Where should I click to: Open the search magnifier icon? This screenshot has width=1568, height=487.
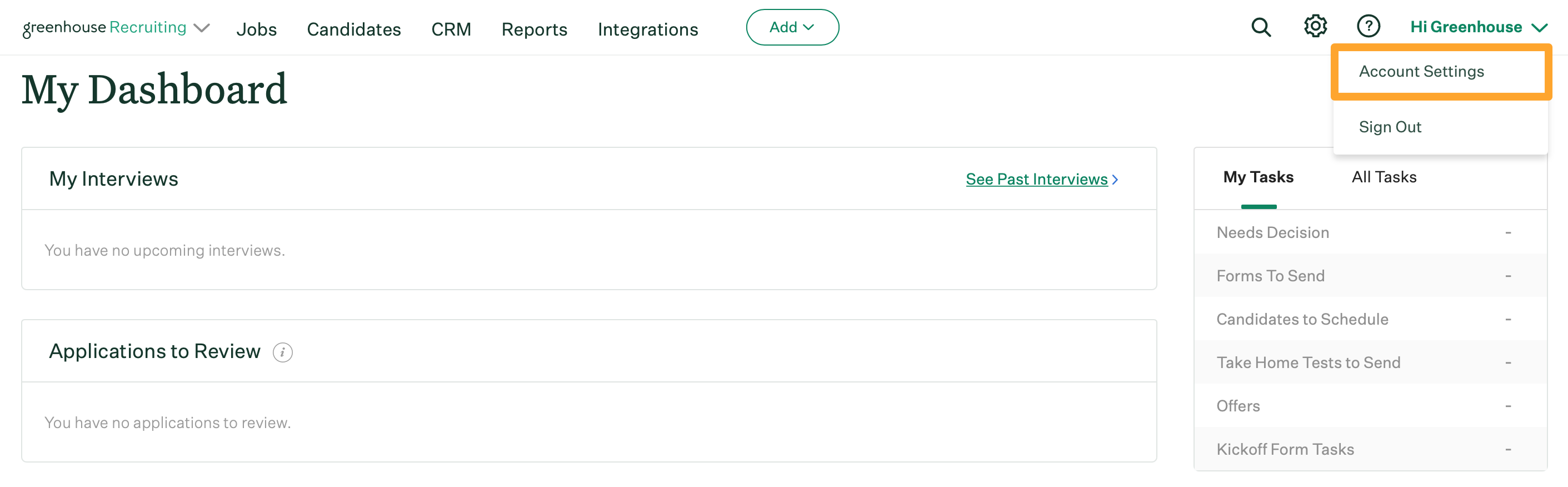click(1261, 27)
